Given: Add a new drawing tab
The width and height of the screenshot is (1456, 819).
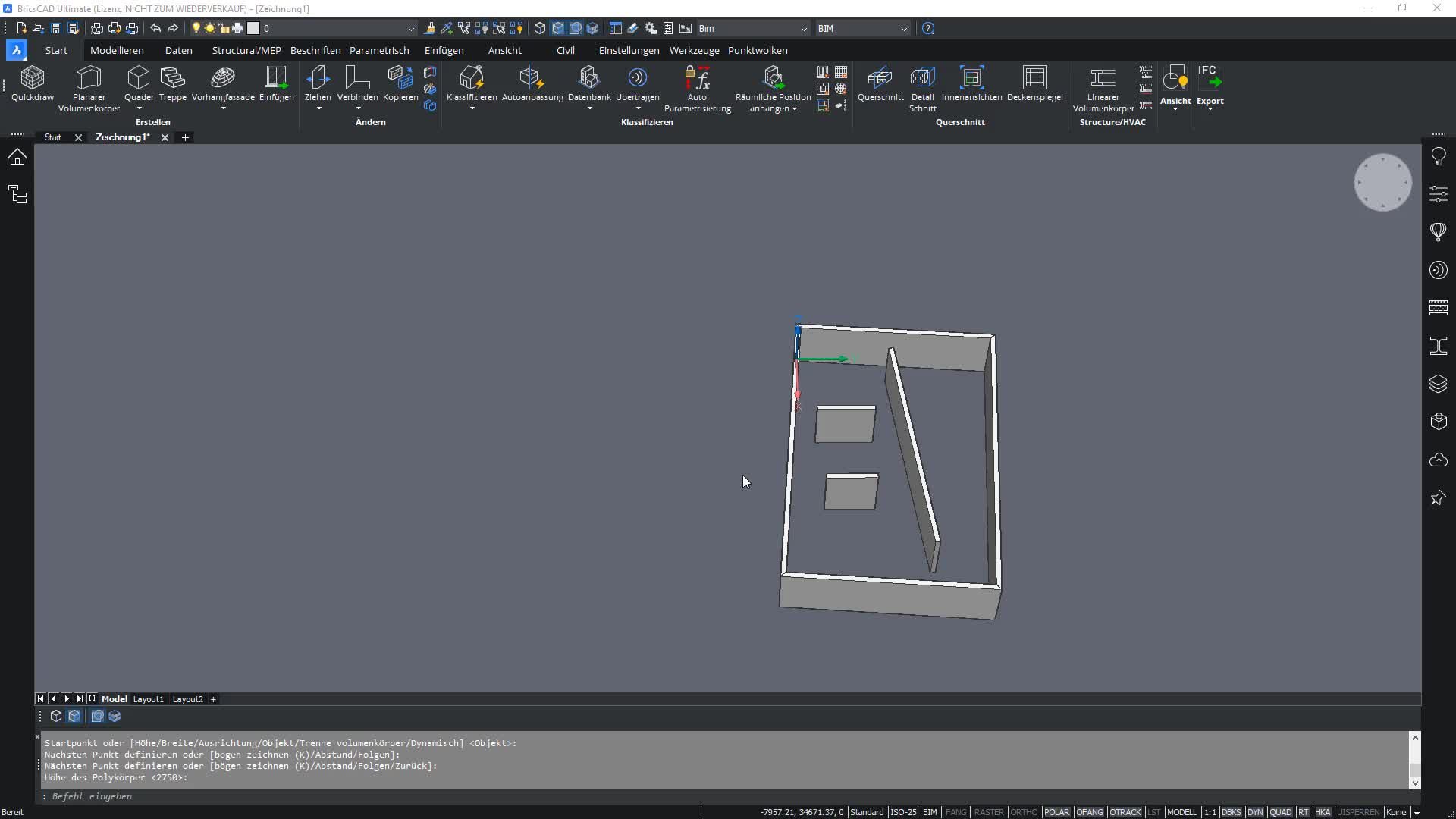Looking at the screenshot, I should [185, 137].
